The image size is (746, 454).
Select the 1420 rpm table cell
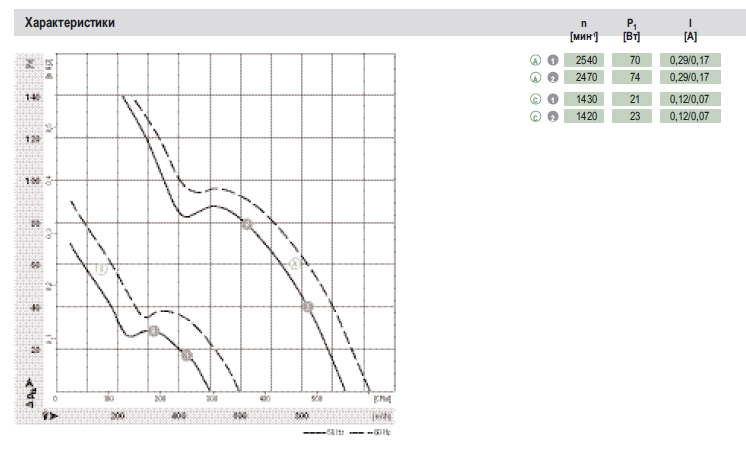pyautogui.click(x=583, y=117)
